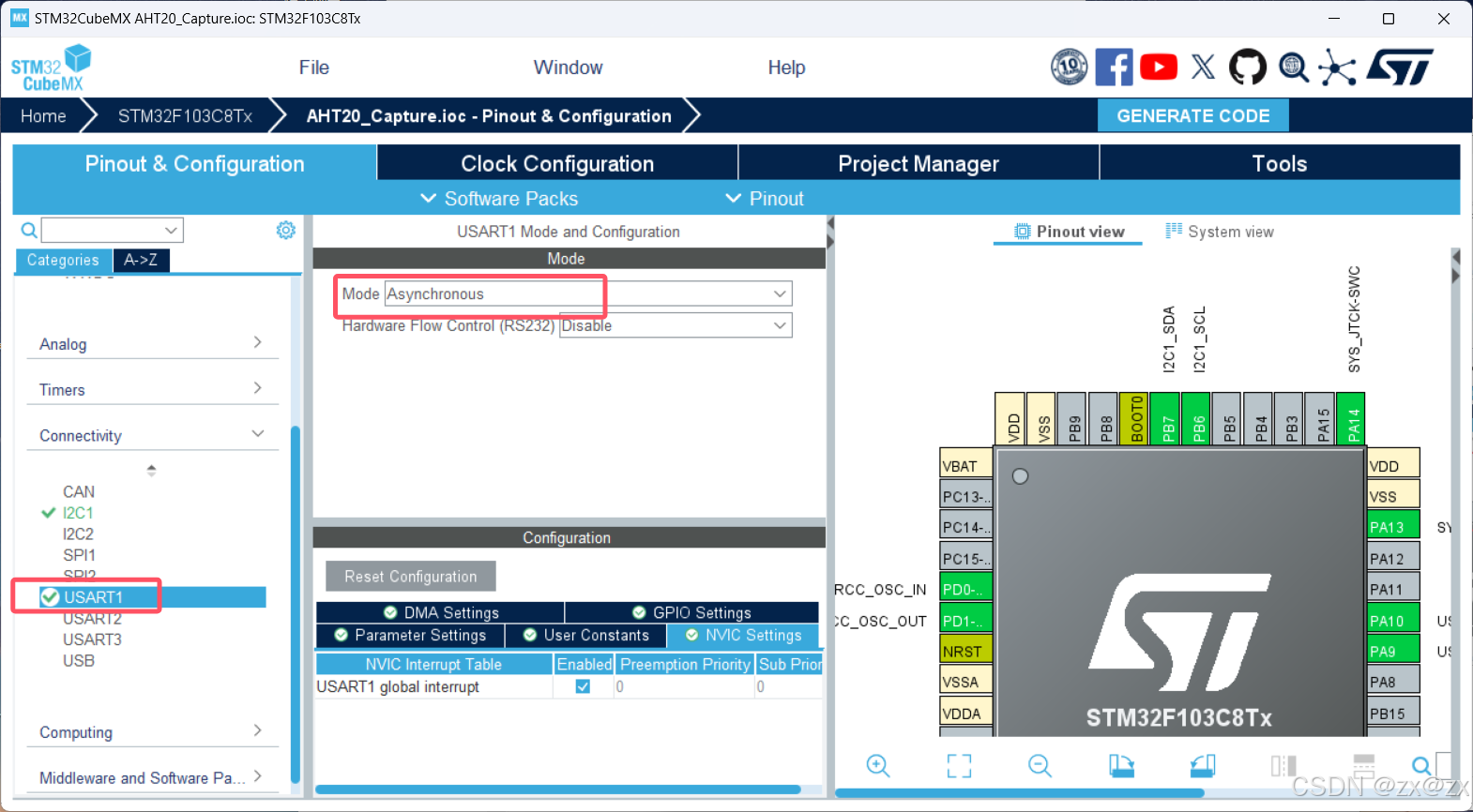Open the Parameter Settings tab
The width and height of the screenshot is (1473, 812).
pos(410,636)
